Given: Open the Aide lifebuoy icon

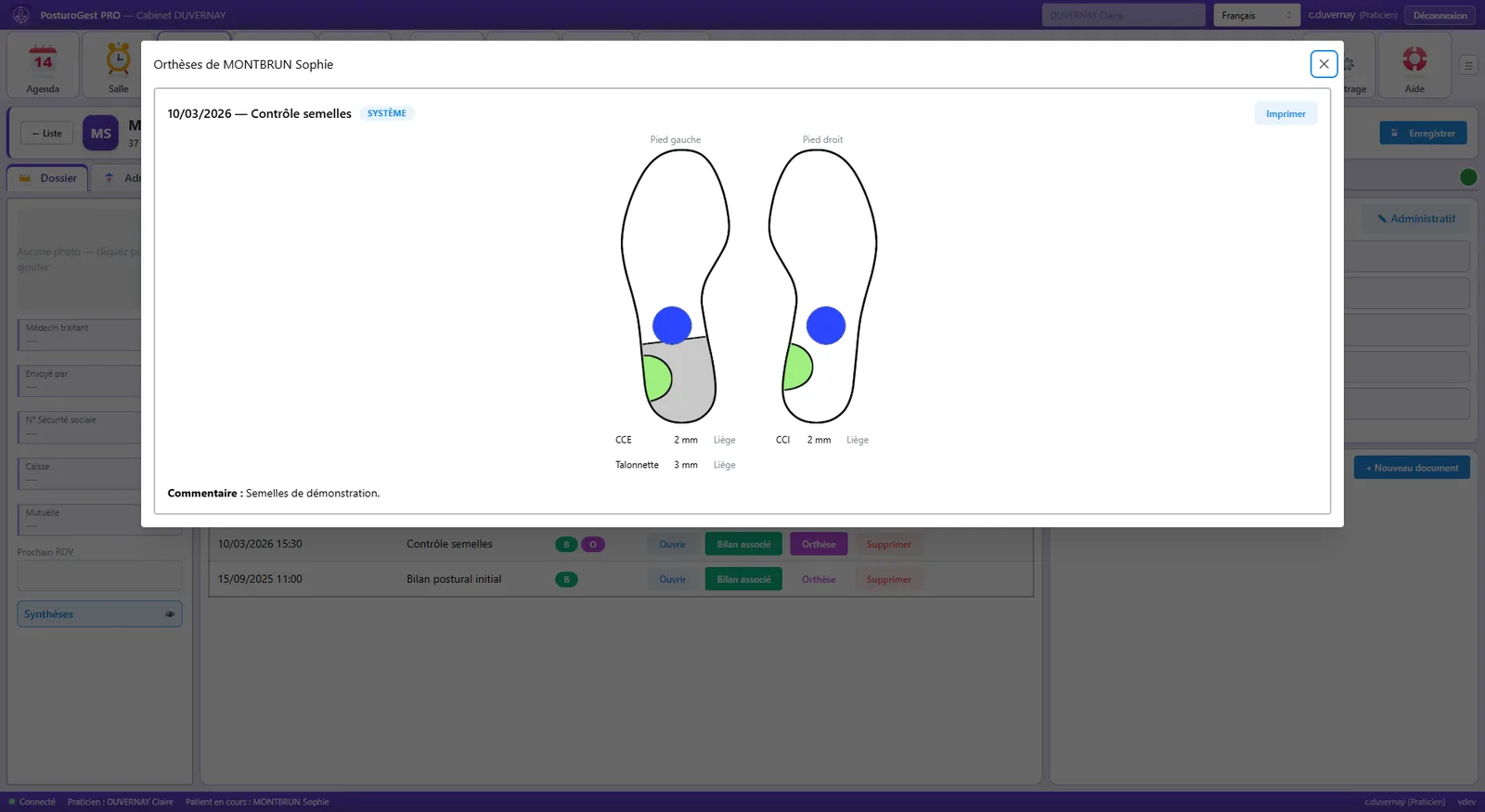Looking at the screenshot, I should point(1414,59).
